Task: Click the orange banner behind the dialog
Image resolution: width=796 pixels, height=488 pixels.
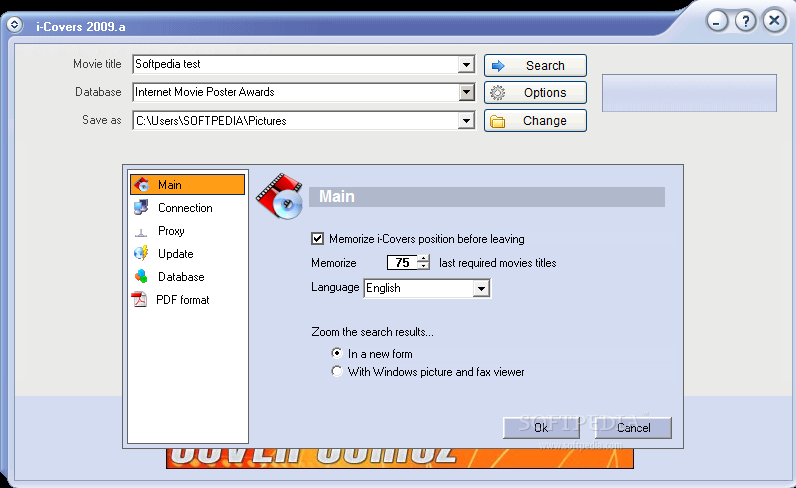Action: tap(400, 458)
